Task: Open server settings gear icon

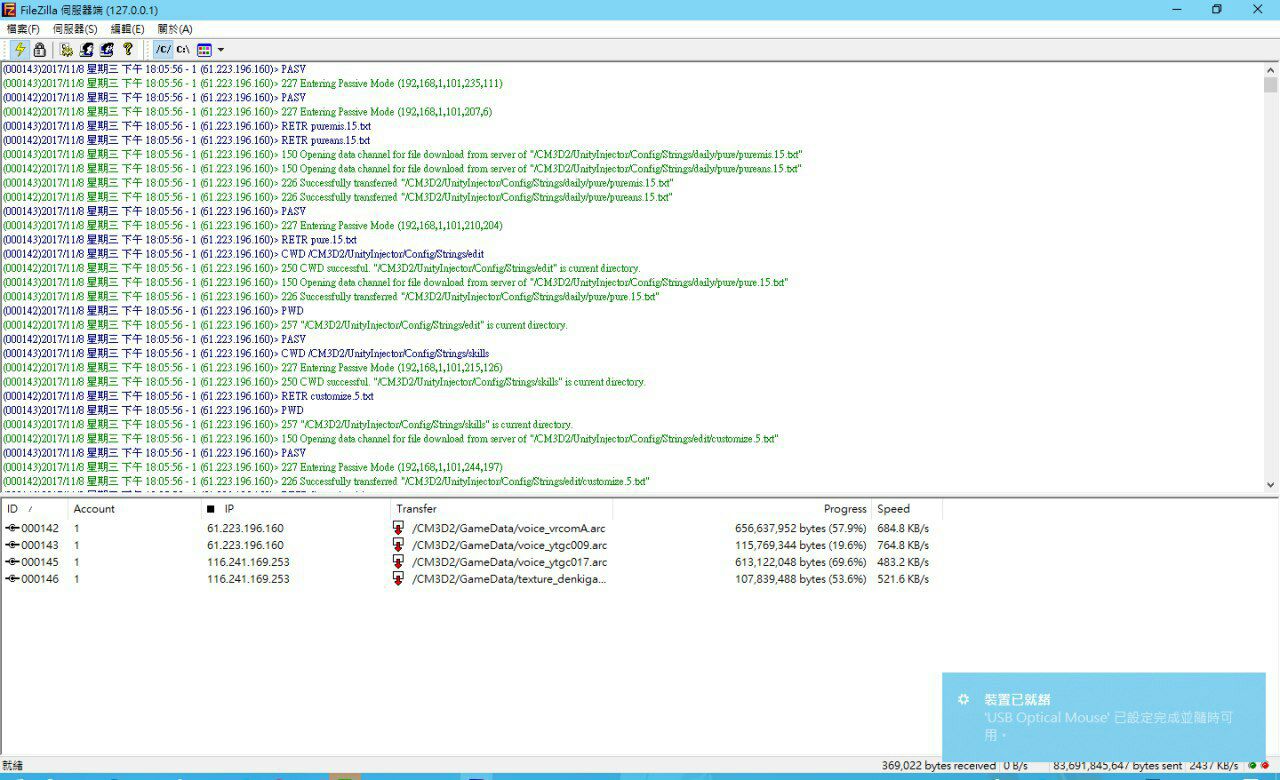Action: pos(67,49)
